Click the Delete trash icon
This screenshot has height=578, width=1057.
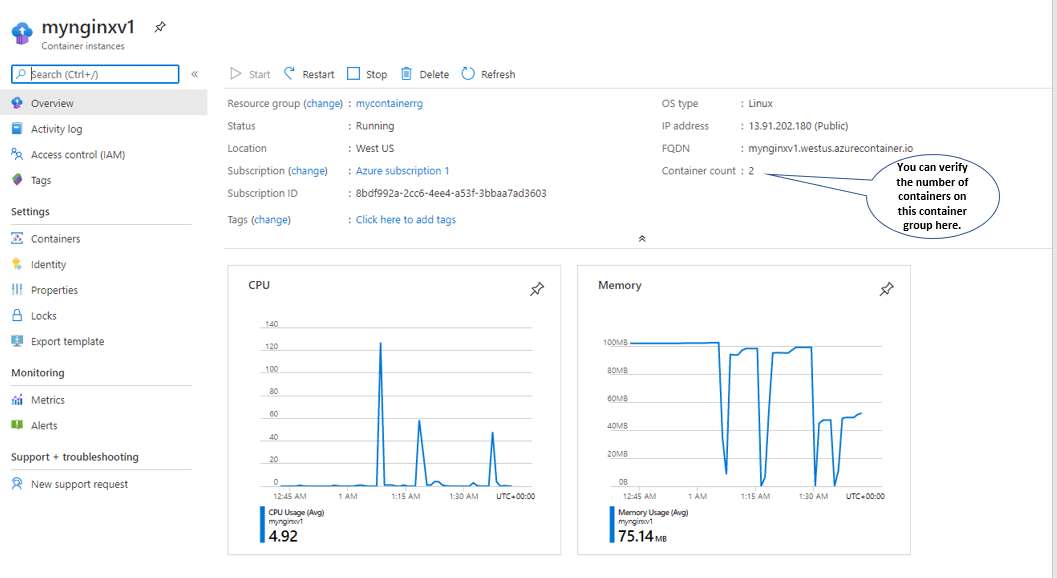point(406,74)
